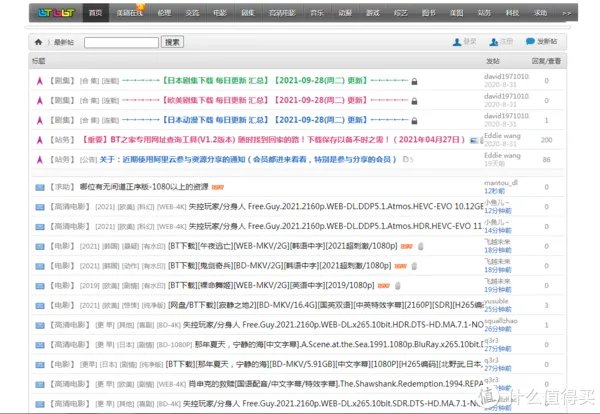Click thread icon of Free.Guy HDR.HEVC-EVO post
Viewport: 600px width, 414px height.
pyautogui.click(x=40, y=227)
